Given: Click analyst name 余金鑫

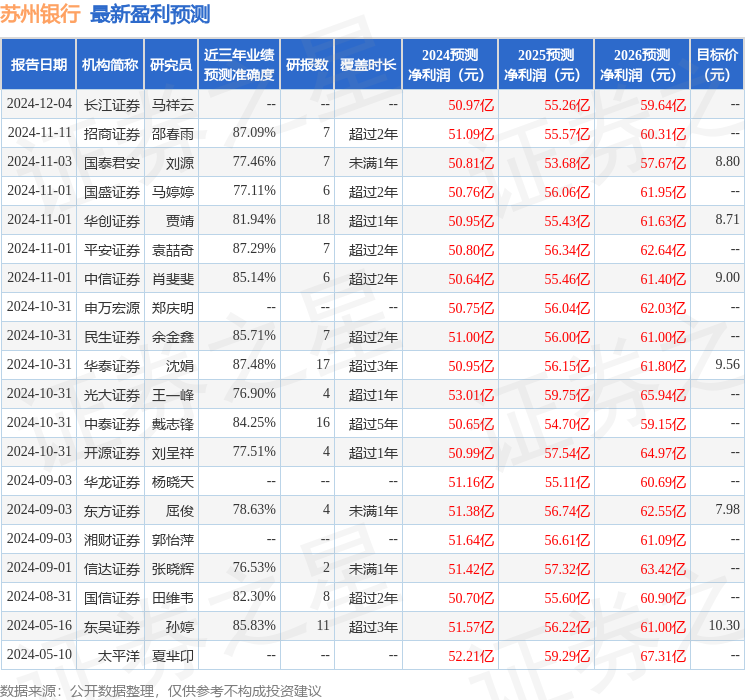Looking at the screenshot, I should click(x=172, y=337).
